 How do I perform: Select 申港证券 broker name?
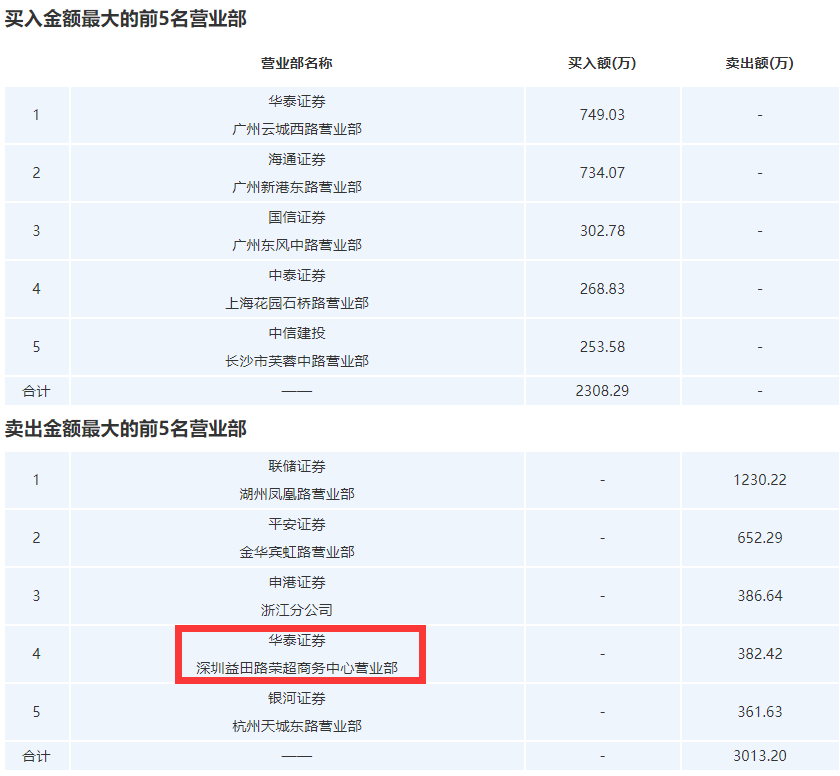point(297,582)
